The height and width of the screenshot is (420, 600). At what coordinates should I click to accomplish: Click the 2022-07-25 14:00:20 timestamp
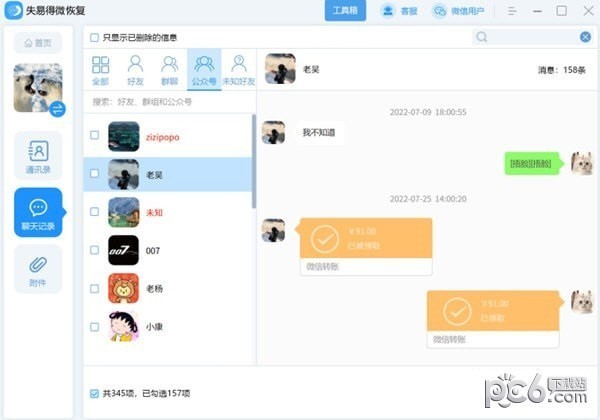pos(428,199)
